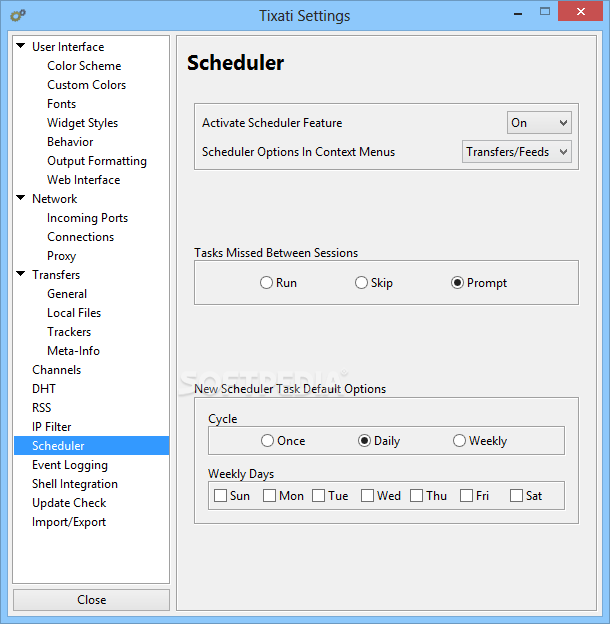Screen dimensions: 610x624
Task: Open Meta-Info settings
Action: click(73, 351)
